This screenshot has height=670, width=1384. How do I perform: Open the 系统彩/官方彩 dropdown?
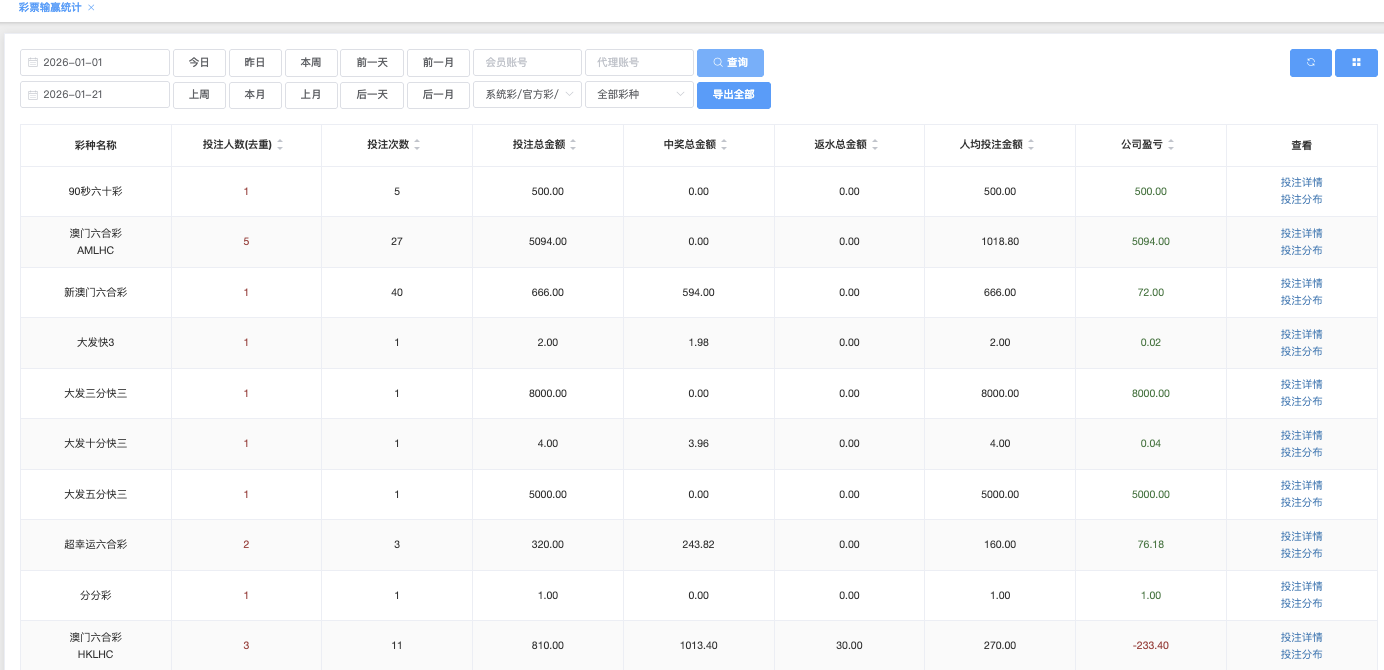pyautogui.click(x=527, y=95)
